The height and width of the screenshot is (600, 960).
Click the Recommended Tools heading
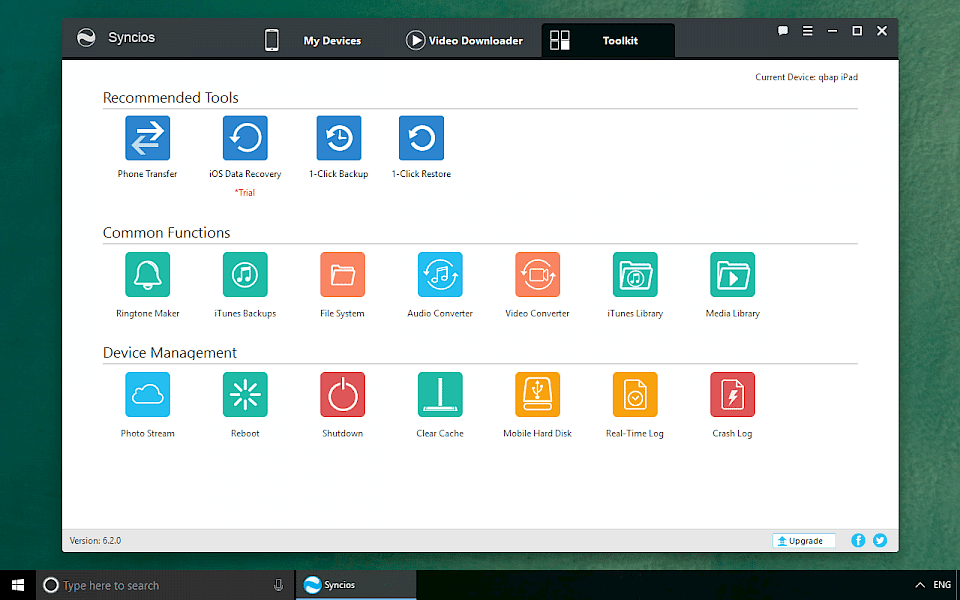171,98
